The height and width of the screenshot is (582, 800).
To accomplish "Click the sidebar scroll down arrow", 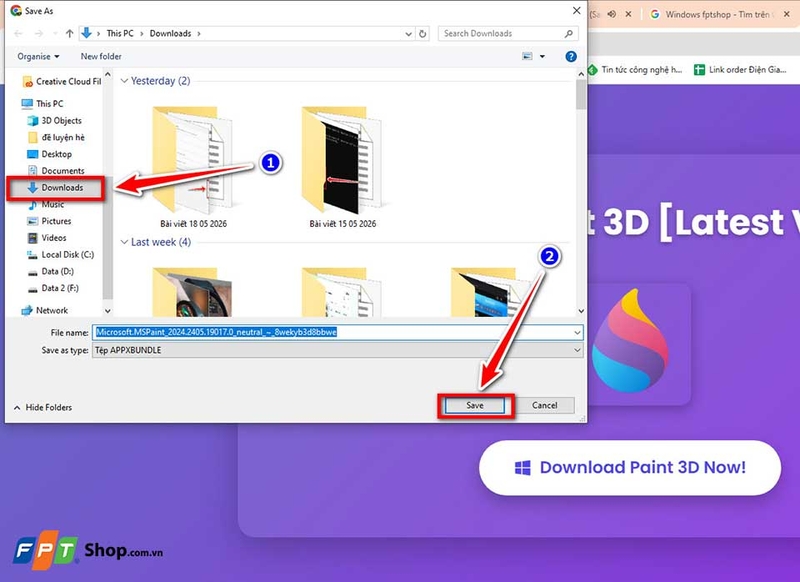I will tap(108, 311).
